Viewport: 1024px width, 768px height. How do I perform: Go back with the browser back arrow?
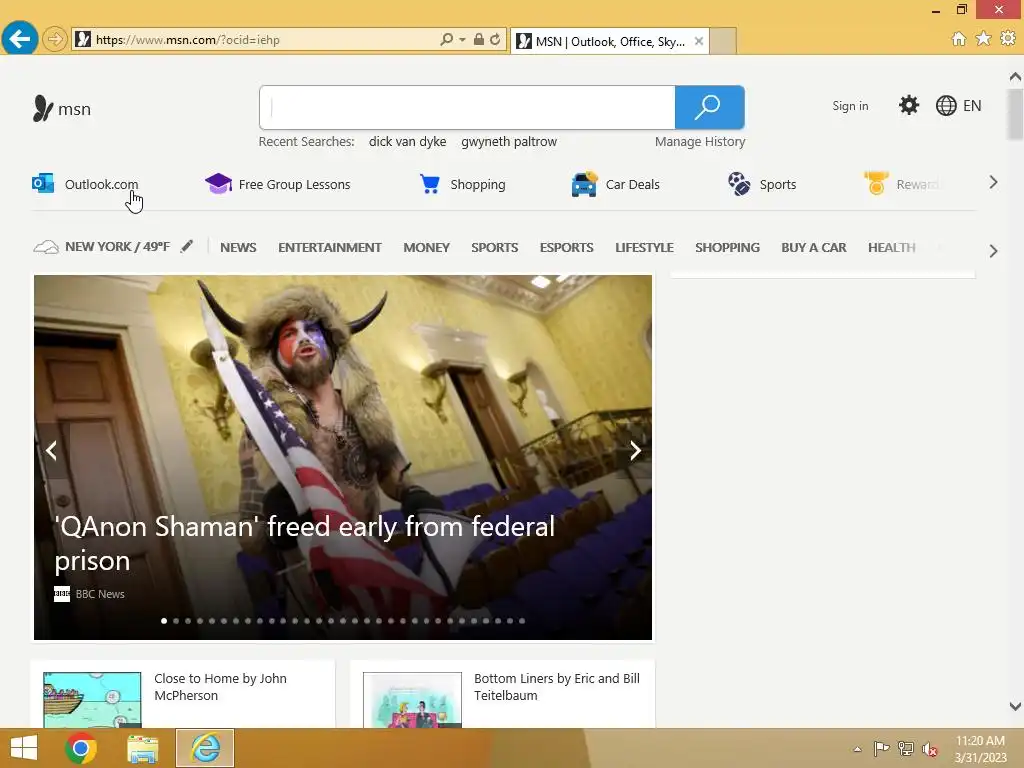(20, 39)
